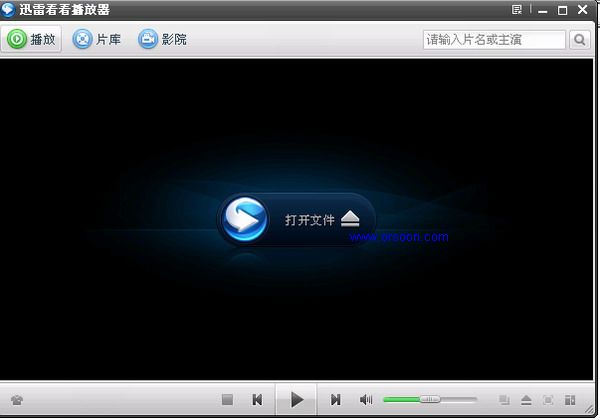Viewport: 600px width, 420px height.
Task: Toggle fullscreen mode icon in bottom bar
Action: pyautogui.click(x=548, y=399)
